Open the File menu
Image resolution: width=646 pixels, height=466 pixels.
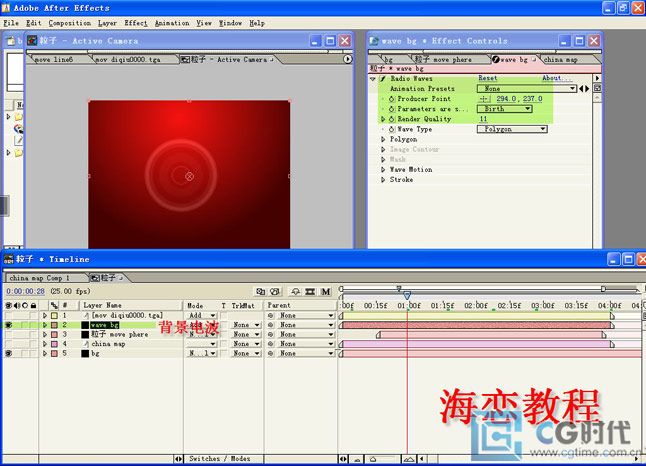(x=11, y=23)
